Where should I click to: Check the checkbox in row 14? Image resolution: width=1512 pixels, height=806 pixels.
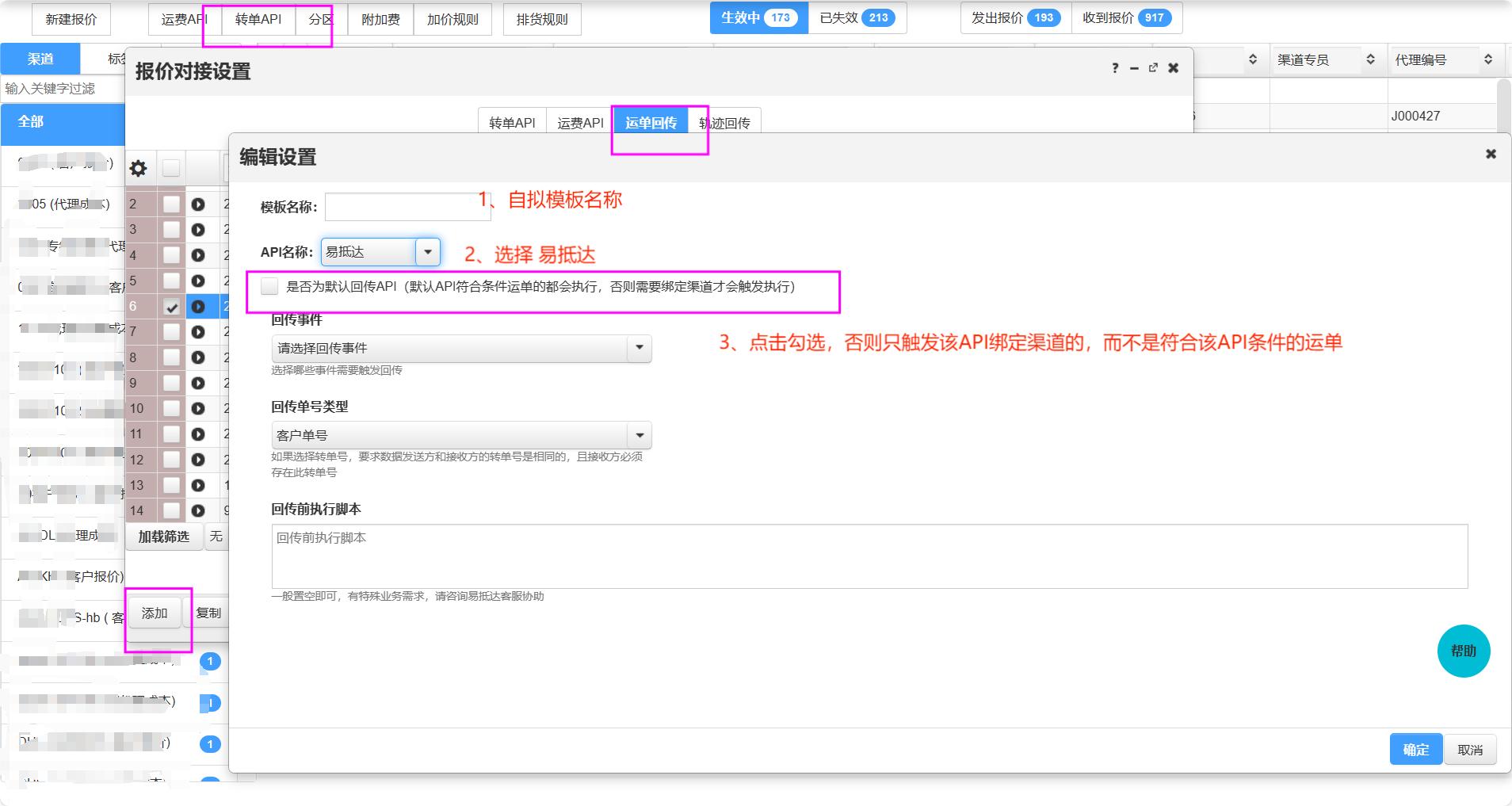click(171, 510)
